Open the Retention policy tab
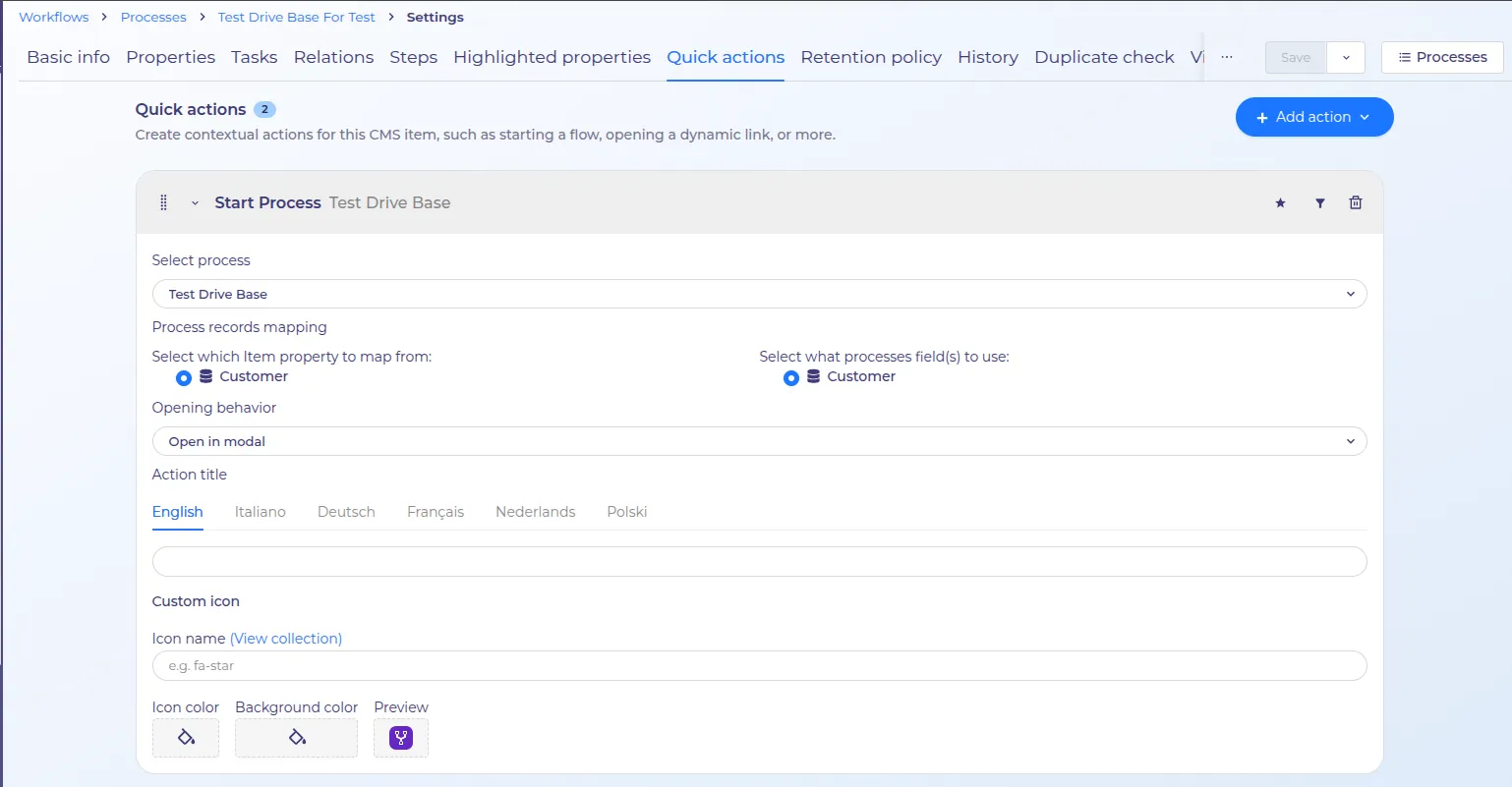Image resolution: width=1512 pixels, height=787 pixels. 871,57
